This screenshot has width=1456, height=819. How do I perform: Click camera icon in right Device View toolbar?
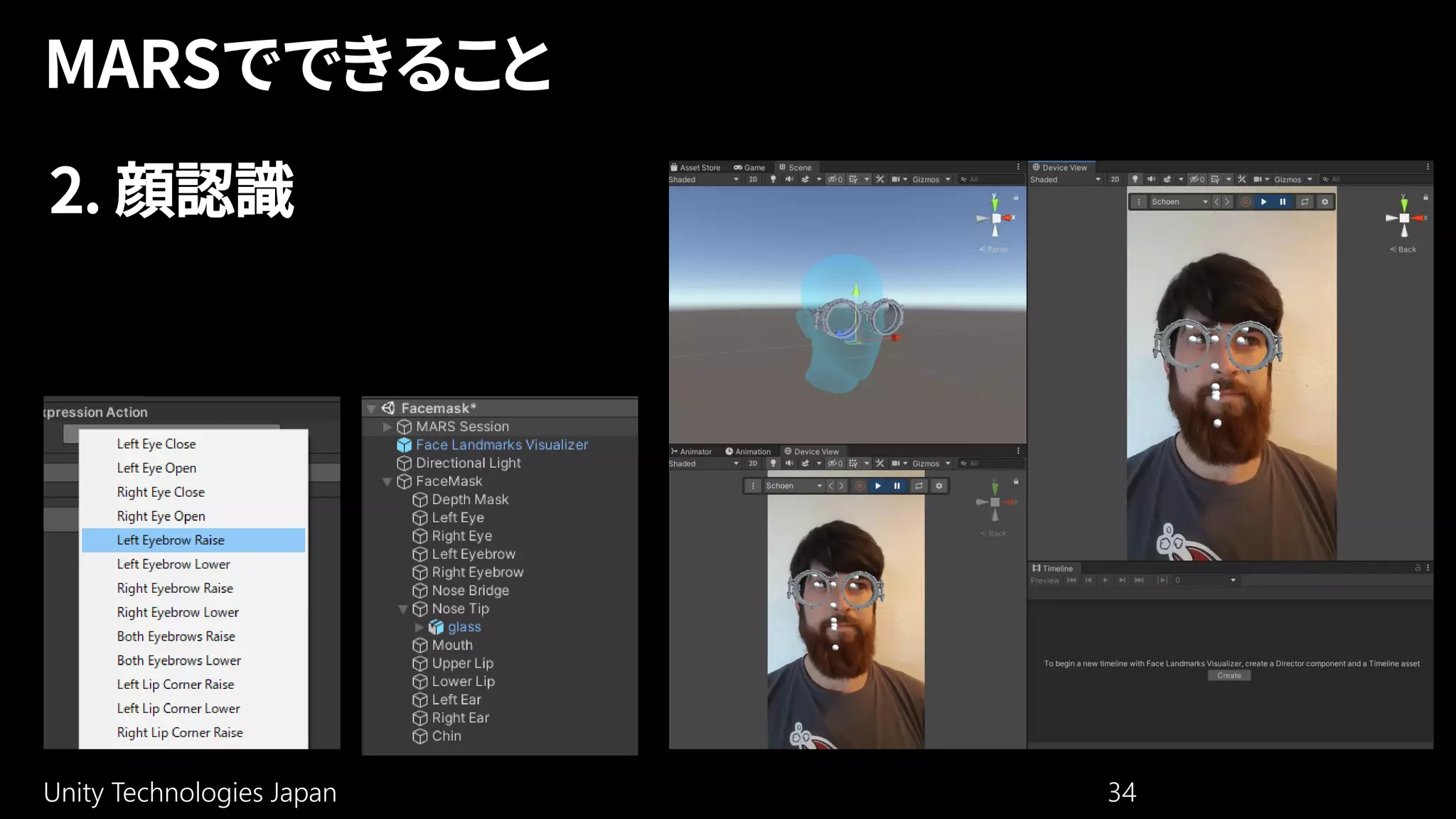(1258, 179)
